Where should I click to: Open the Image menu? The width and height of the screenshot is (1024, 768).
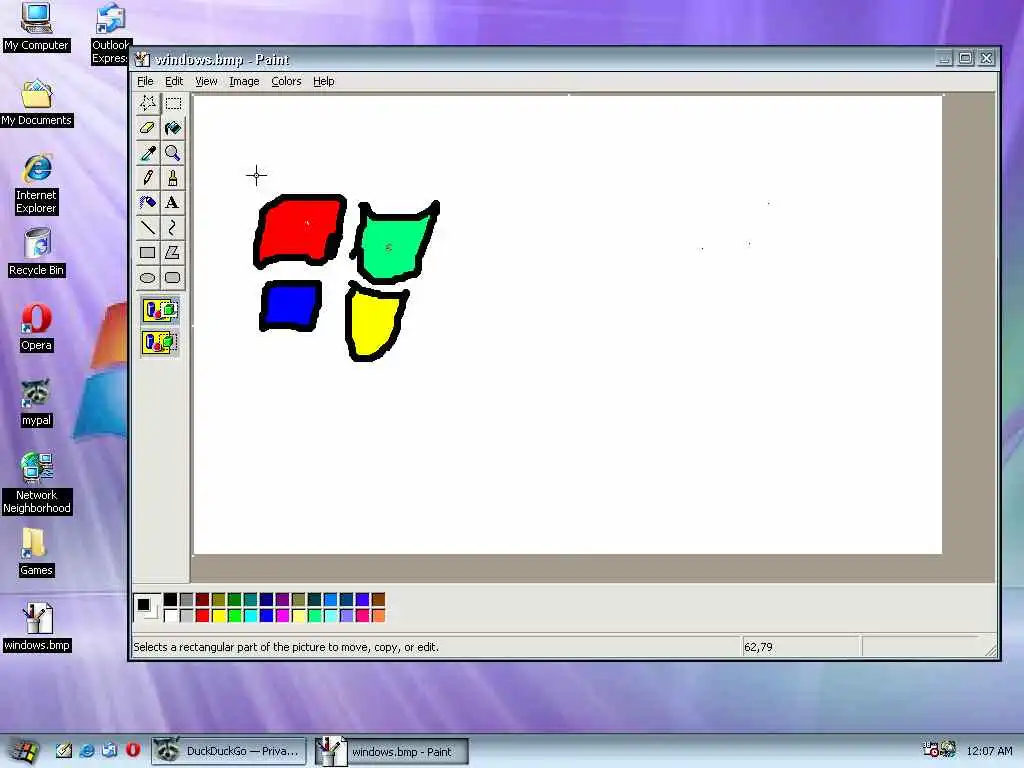pos(244,81)
